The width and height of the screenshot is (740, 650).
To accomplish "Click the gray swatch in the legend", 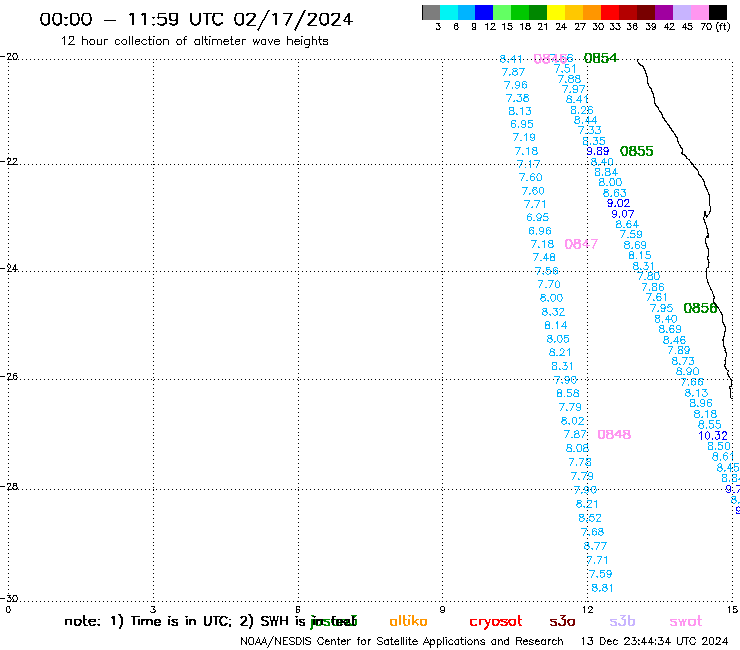I will pyautogui.click(x=431, y=12).
